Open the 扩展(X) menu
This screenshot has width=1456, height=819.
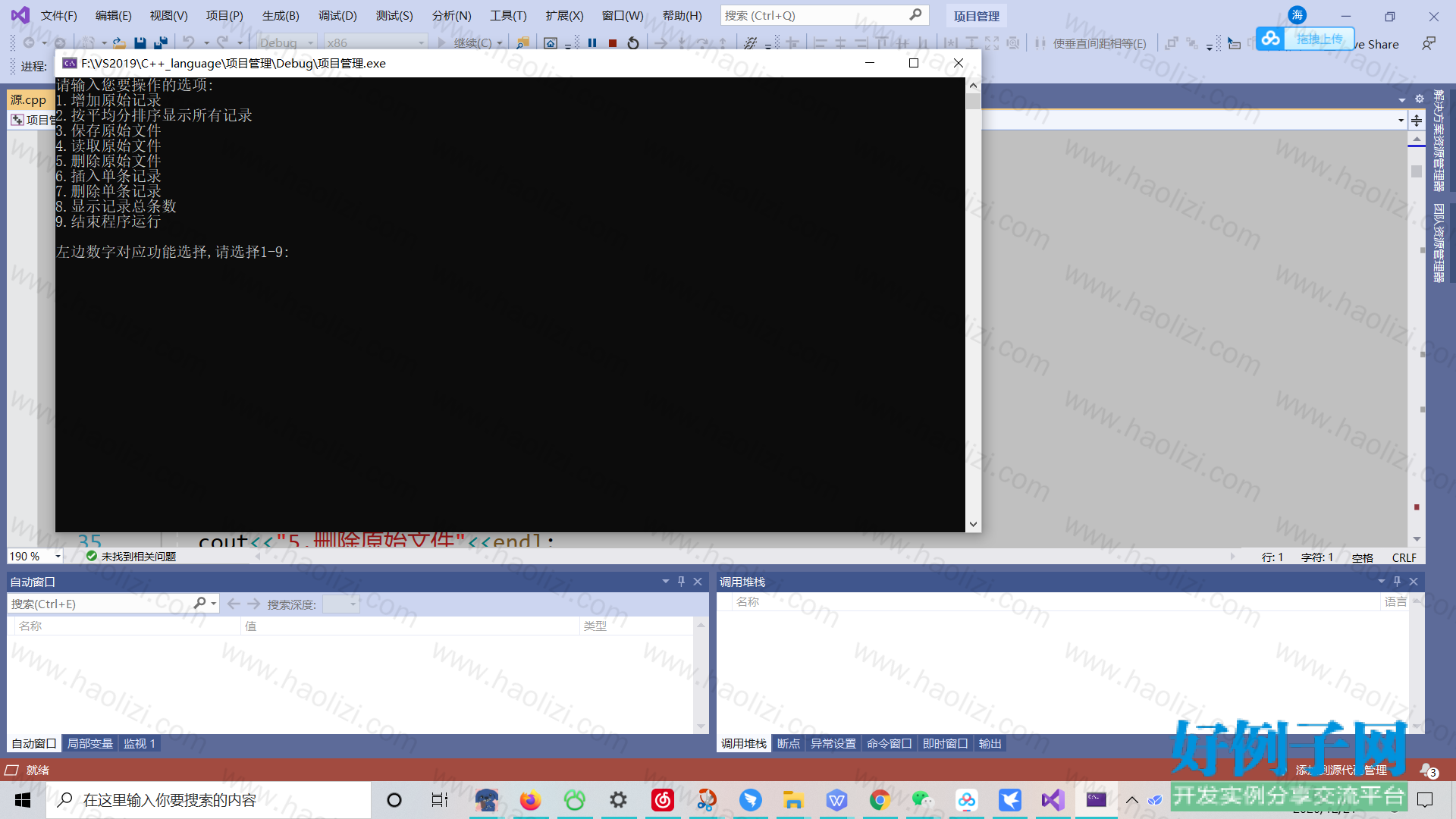point(565,15)
